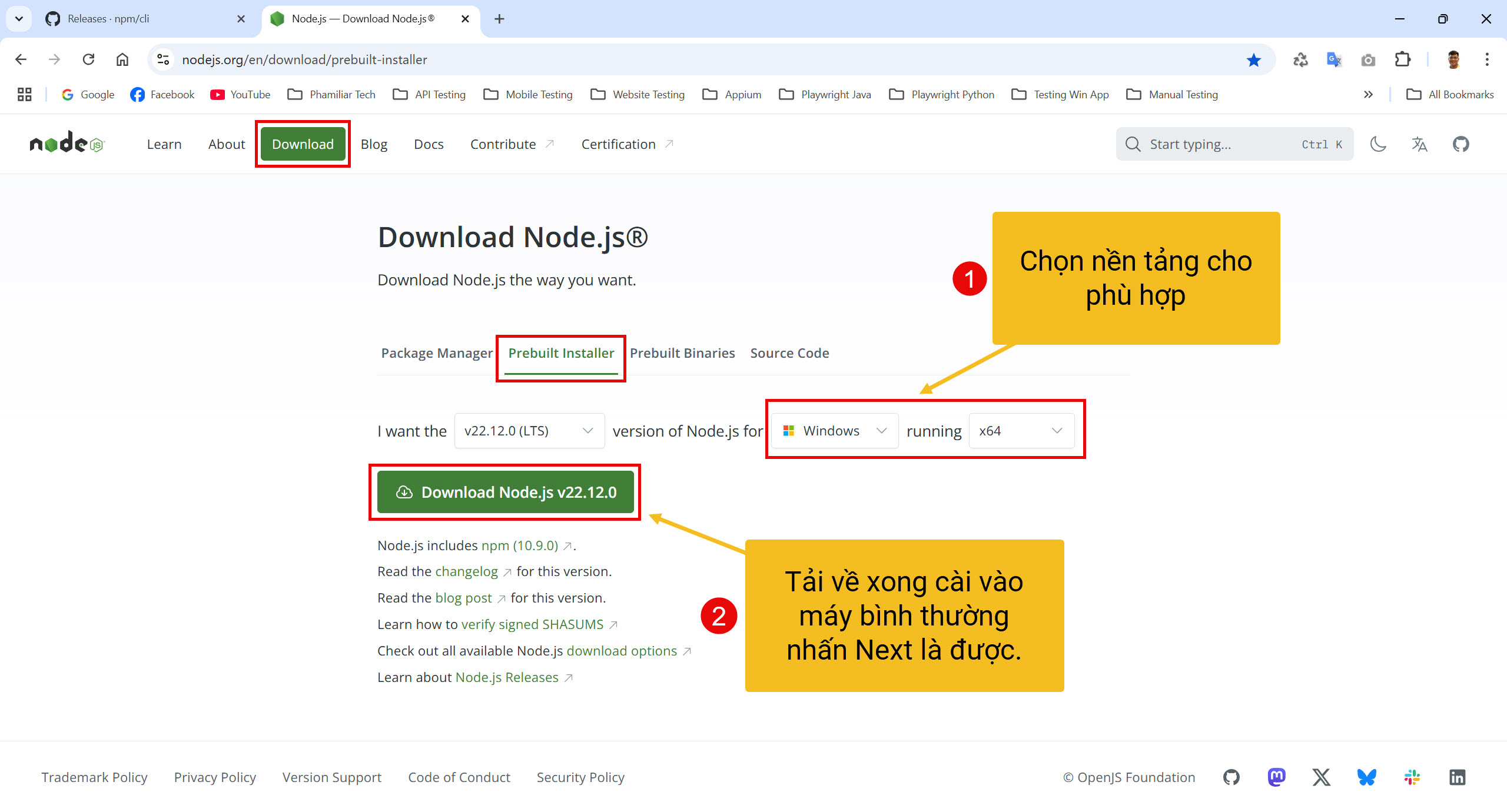Viewport: 1507px width, 812px height.
Task: Open the Certification nav link
Action: click(x=628, y=144)
